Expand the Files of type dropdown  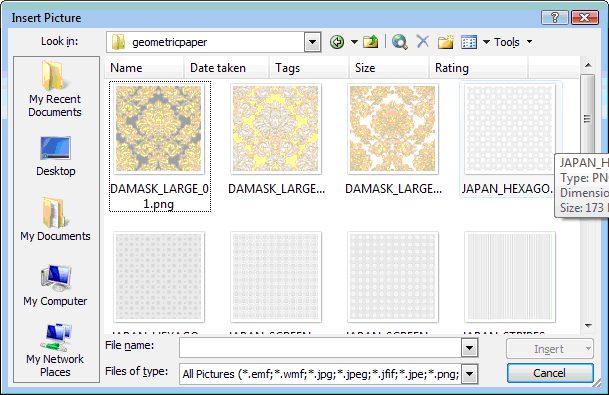click(469, 374)
